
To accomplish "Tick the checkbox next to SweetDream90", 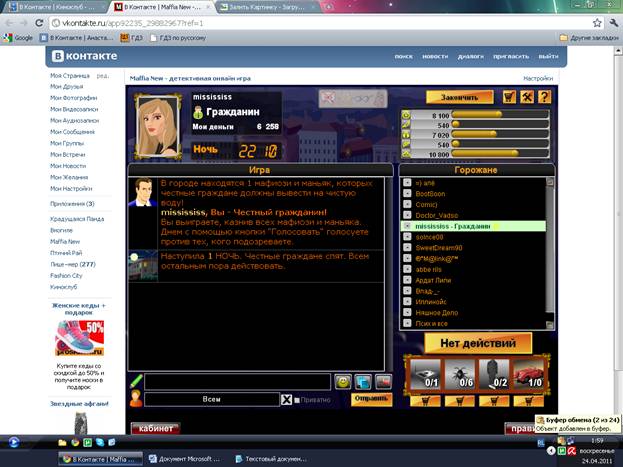I will tap(407, 247).
